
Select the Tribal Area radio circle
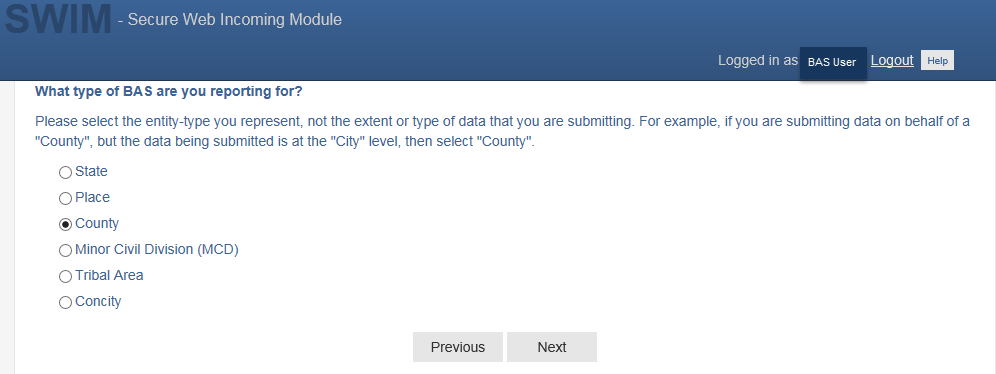(65, 277)
